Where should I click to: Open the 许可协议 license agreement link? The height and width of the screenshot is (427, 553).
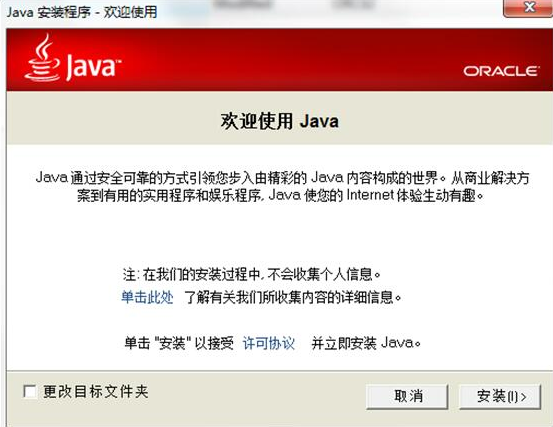268,343
